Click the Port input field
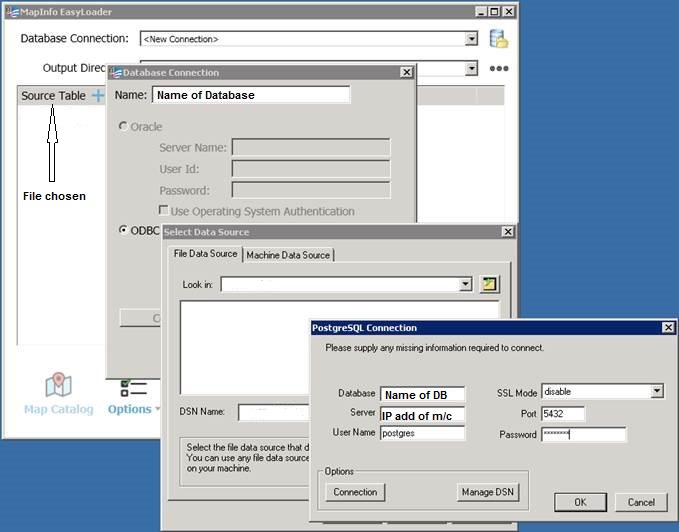The width and height of the screenshot is (679, 532). tap(563, 413)
